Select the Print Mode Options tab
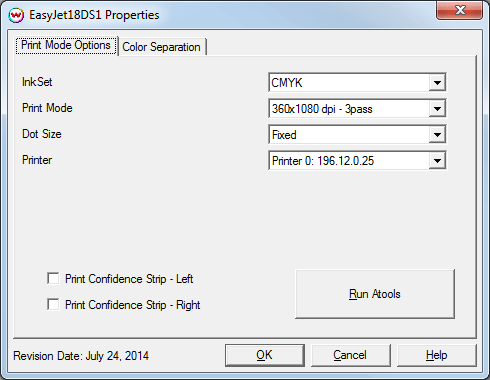The image size is (490, 380). pos(66,45)
